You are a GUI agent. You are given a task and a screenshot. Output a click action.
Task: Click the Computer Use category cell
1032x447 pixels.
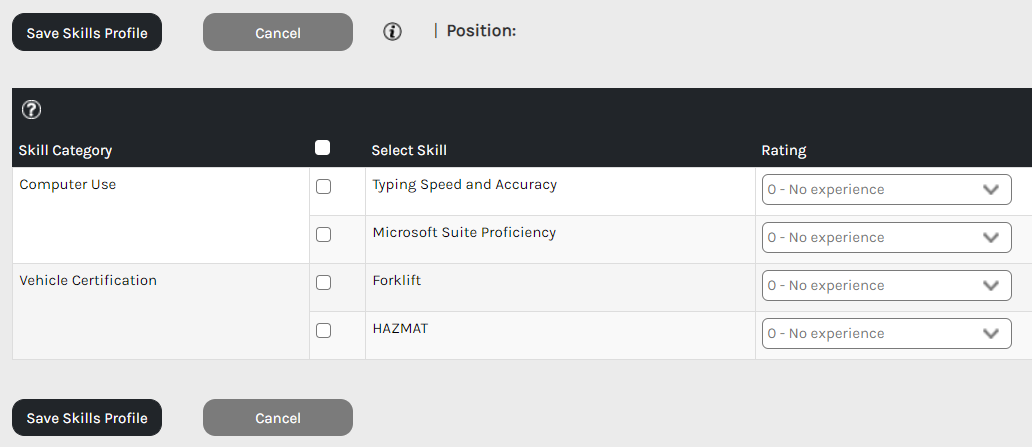click(68, 185)
